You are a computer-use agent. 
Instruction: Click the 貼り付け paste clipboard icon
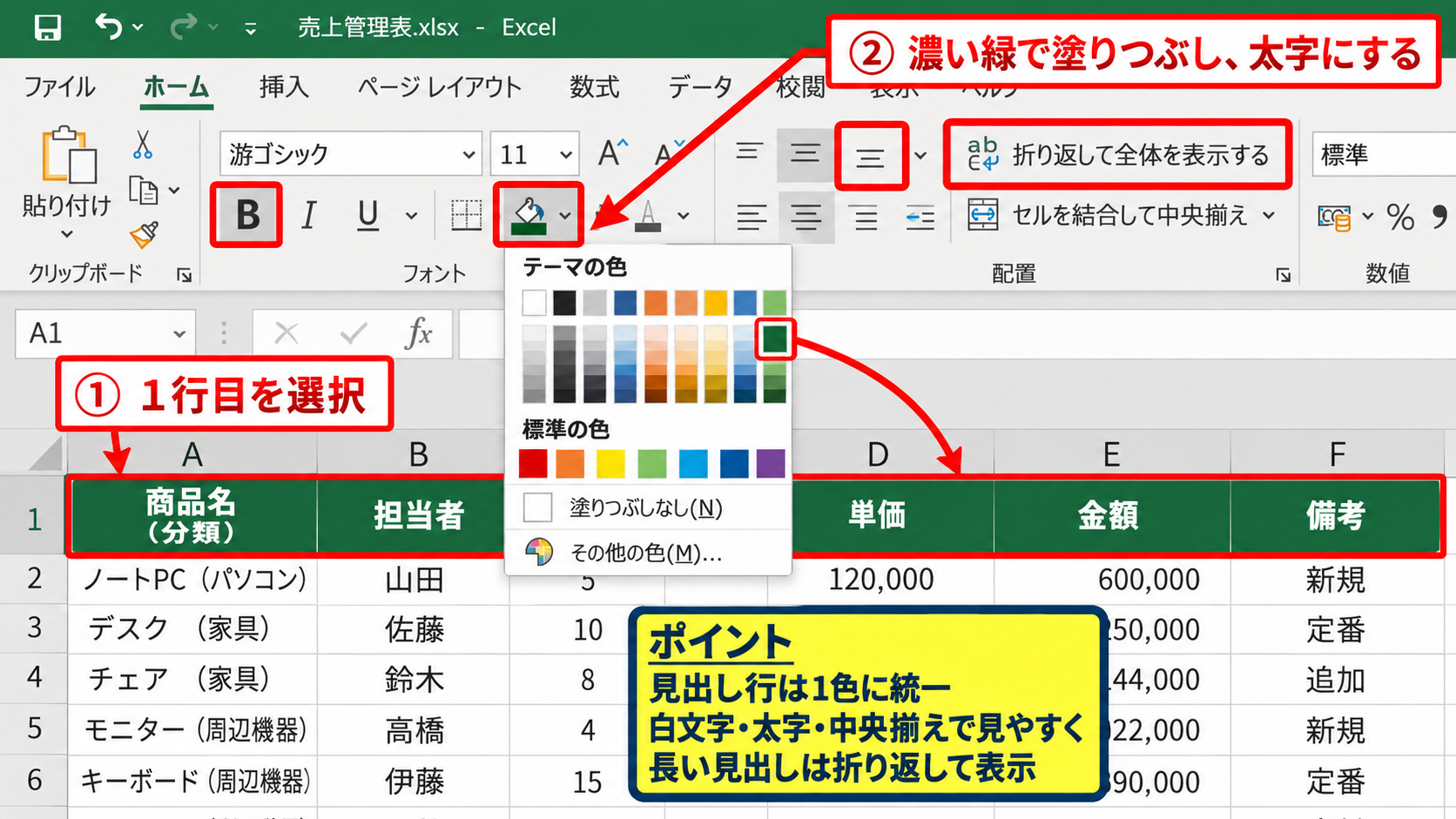coord(69,156)
